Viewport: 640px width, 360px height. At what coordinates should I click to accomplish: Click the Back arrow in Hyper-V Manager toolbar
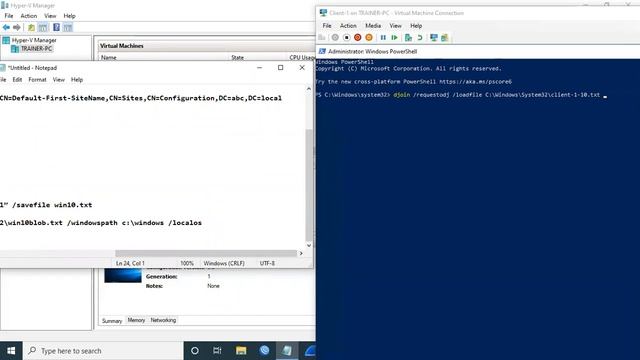(6, 27)
